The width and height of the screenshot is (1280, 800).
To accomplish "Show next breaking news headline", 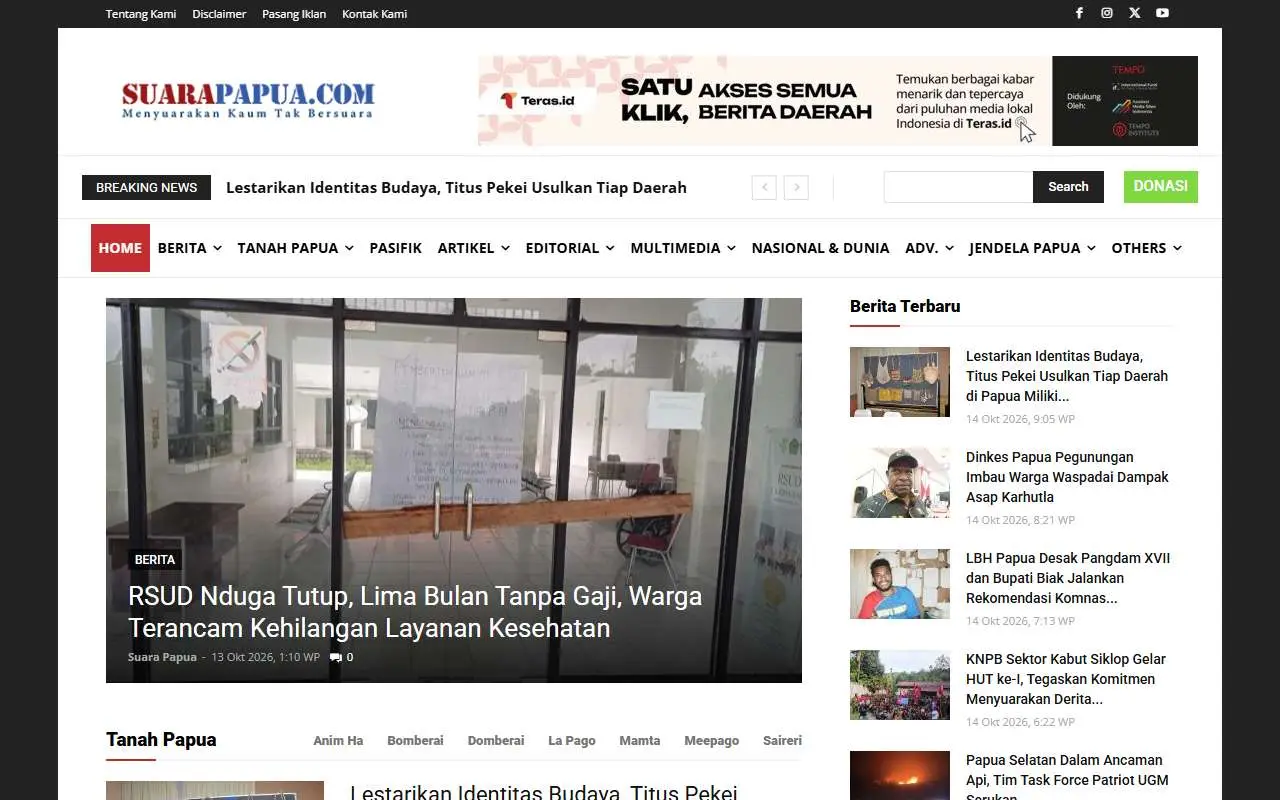I will pyautogui.click(x=796, y=187).
